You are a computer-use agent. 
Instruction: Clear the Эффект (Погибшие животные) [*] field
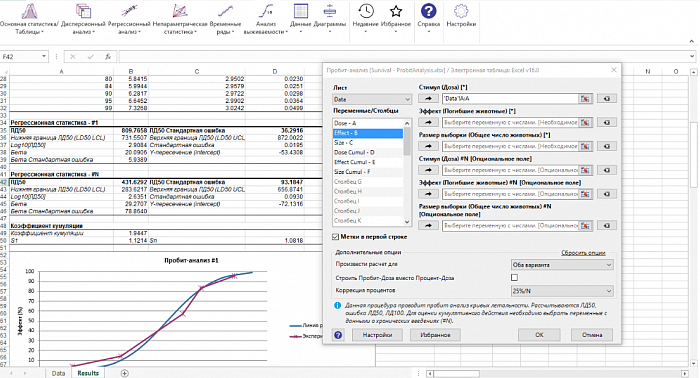click(607, 122)
